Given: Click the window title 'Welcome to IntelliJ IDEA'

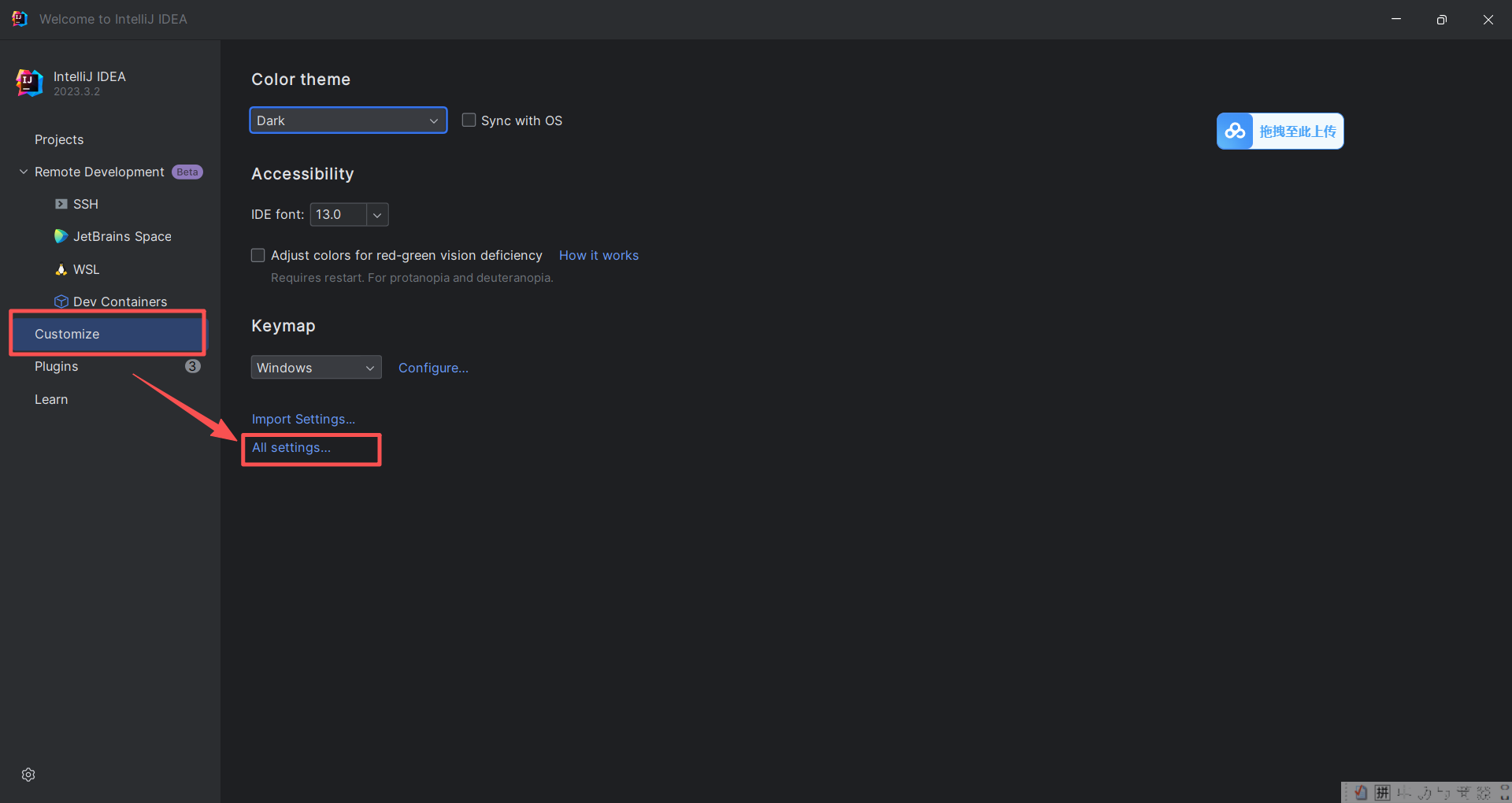Looking at the screenshot, I should click(x=113, y=19).
